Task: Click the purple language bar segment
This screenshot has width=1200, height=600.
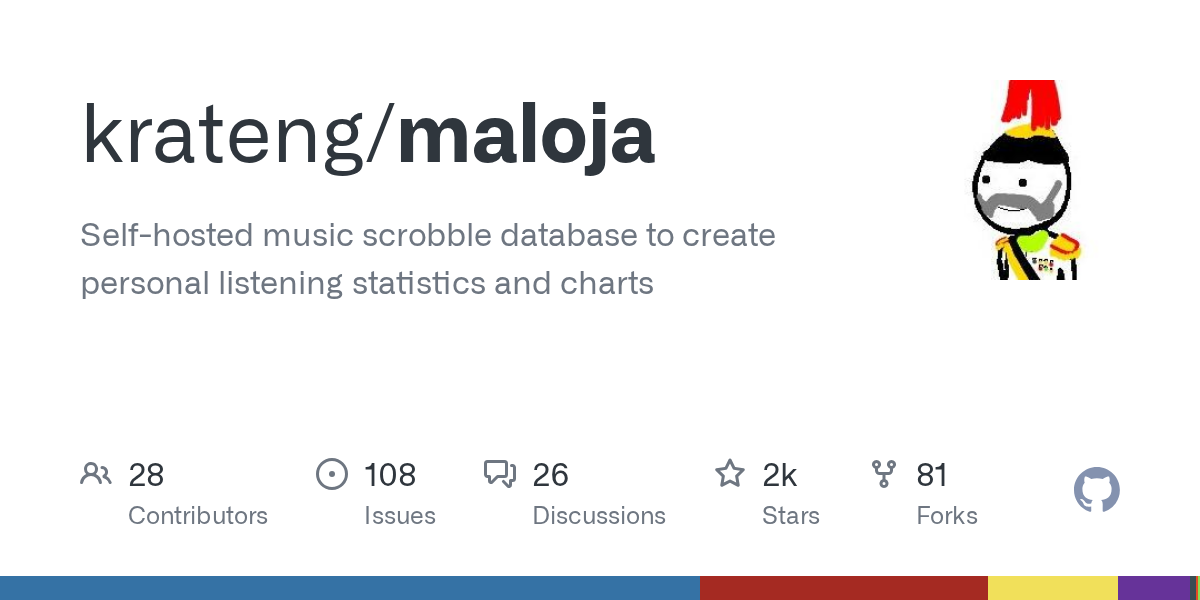Action: 1155,588
